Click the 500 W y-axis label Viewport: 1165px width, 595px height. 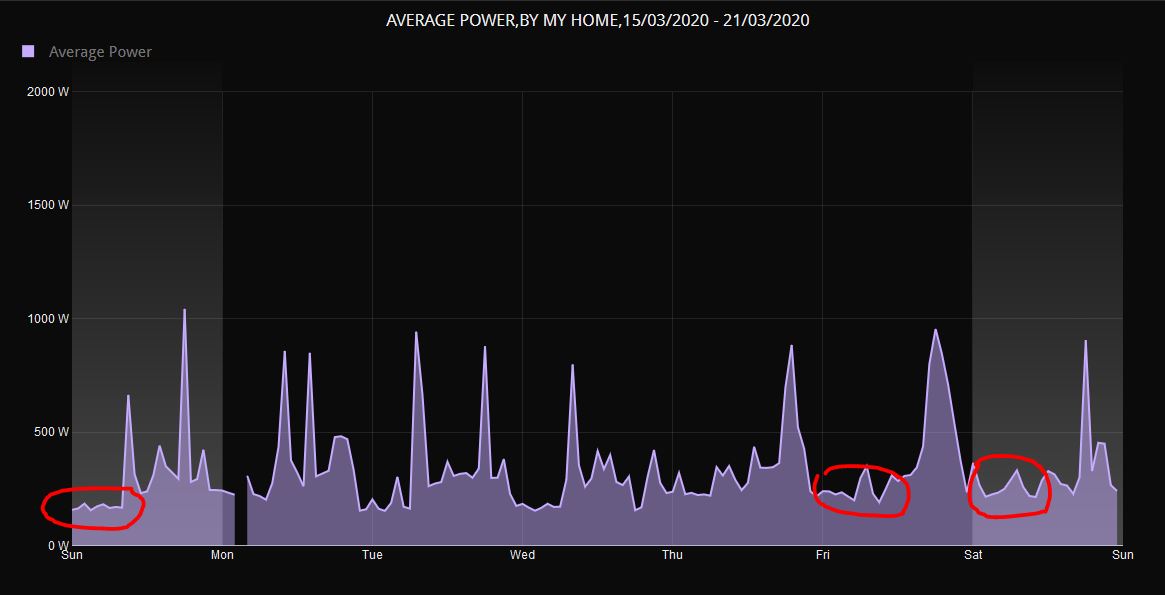[50, 432]
